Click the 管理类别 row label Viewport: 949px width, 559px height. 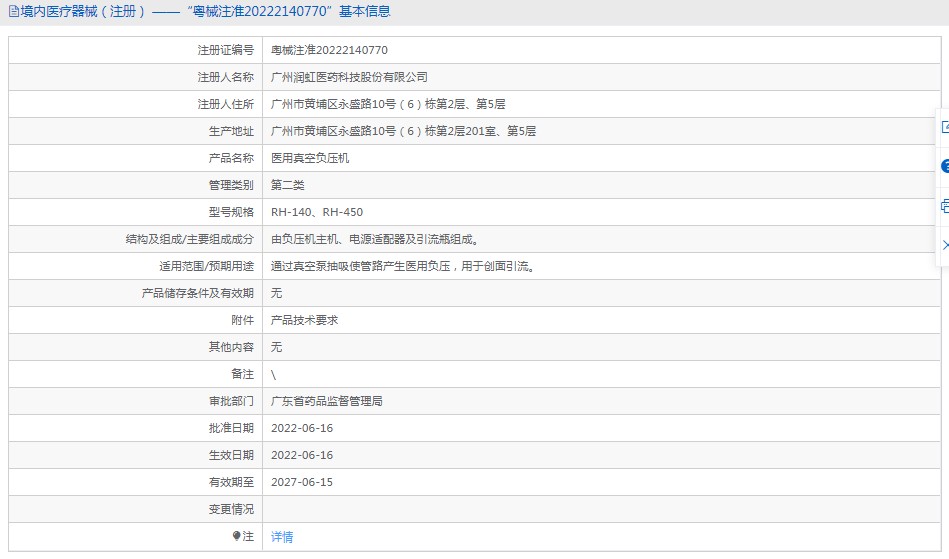(231, 185)
